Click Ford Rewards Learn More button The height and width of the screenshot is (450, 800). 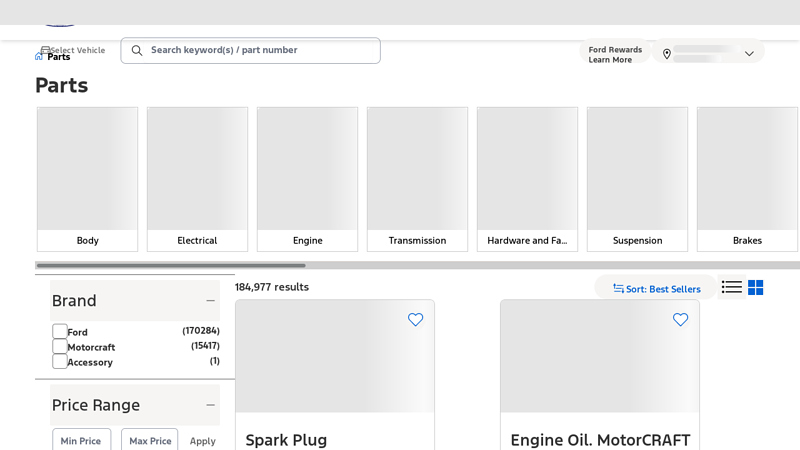tap(615, 54)
